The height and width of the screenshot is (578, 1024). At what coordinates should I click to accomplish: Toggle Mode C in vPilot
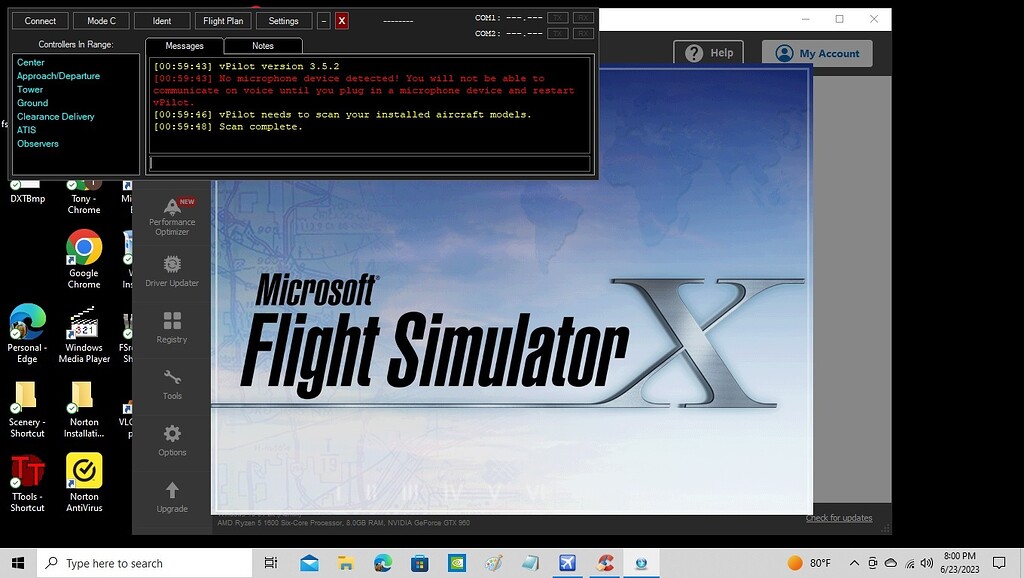point(100,20)
